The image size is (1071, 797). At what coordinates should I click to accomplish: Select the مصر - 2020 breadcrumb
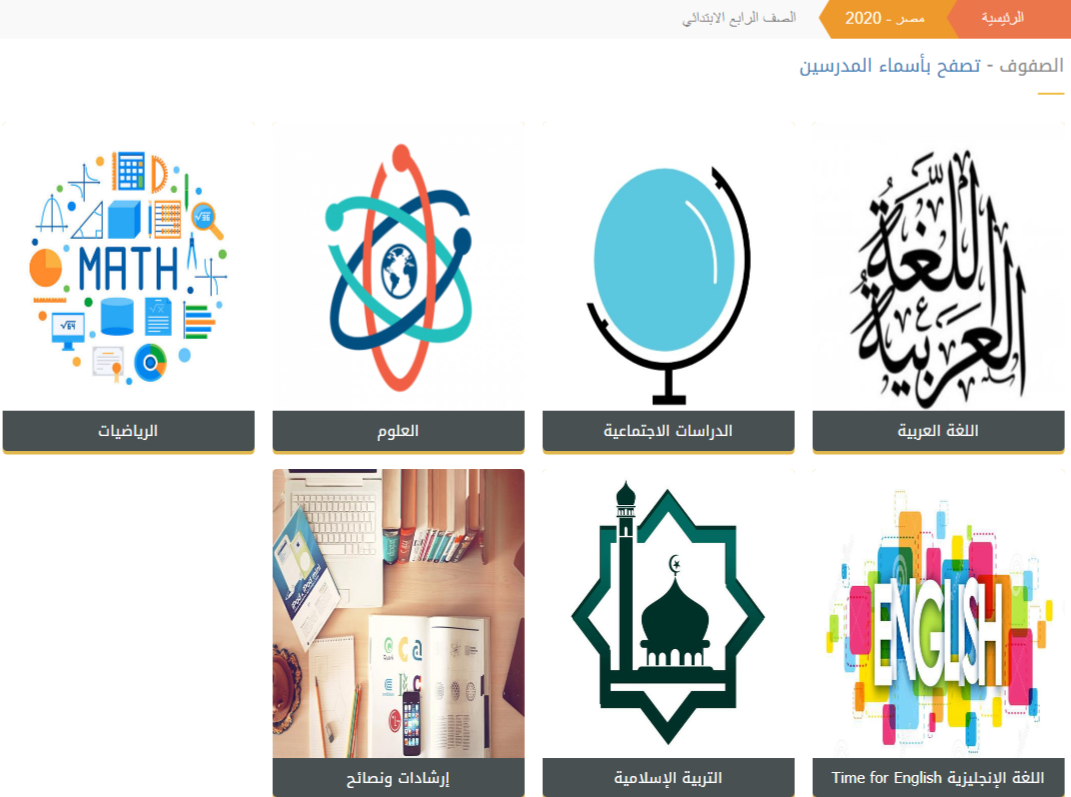point(885,18)
